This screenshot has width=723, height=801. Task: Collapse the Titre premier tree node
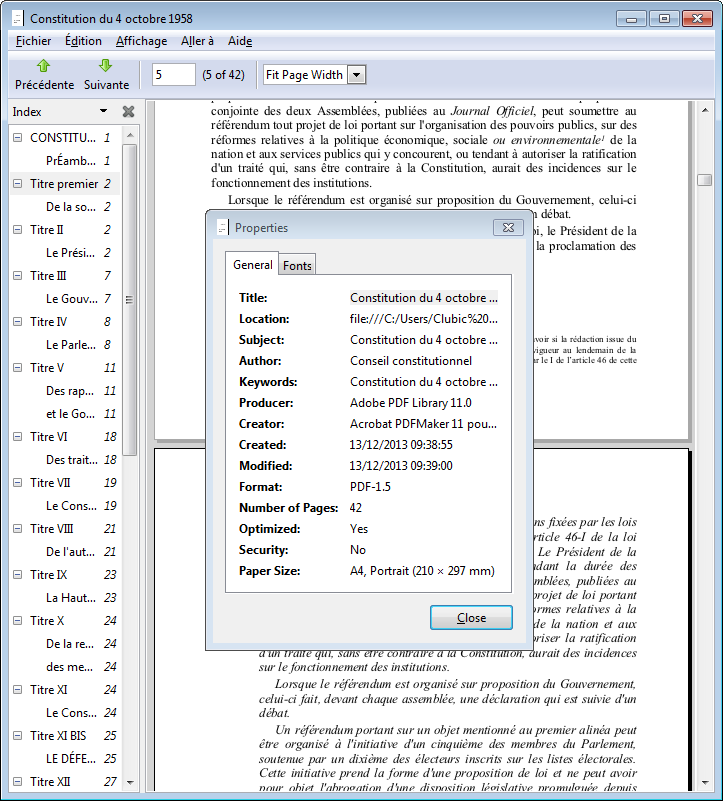click(17, 184)
